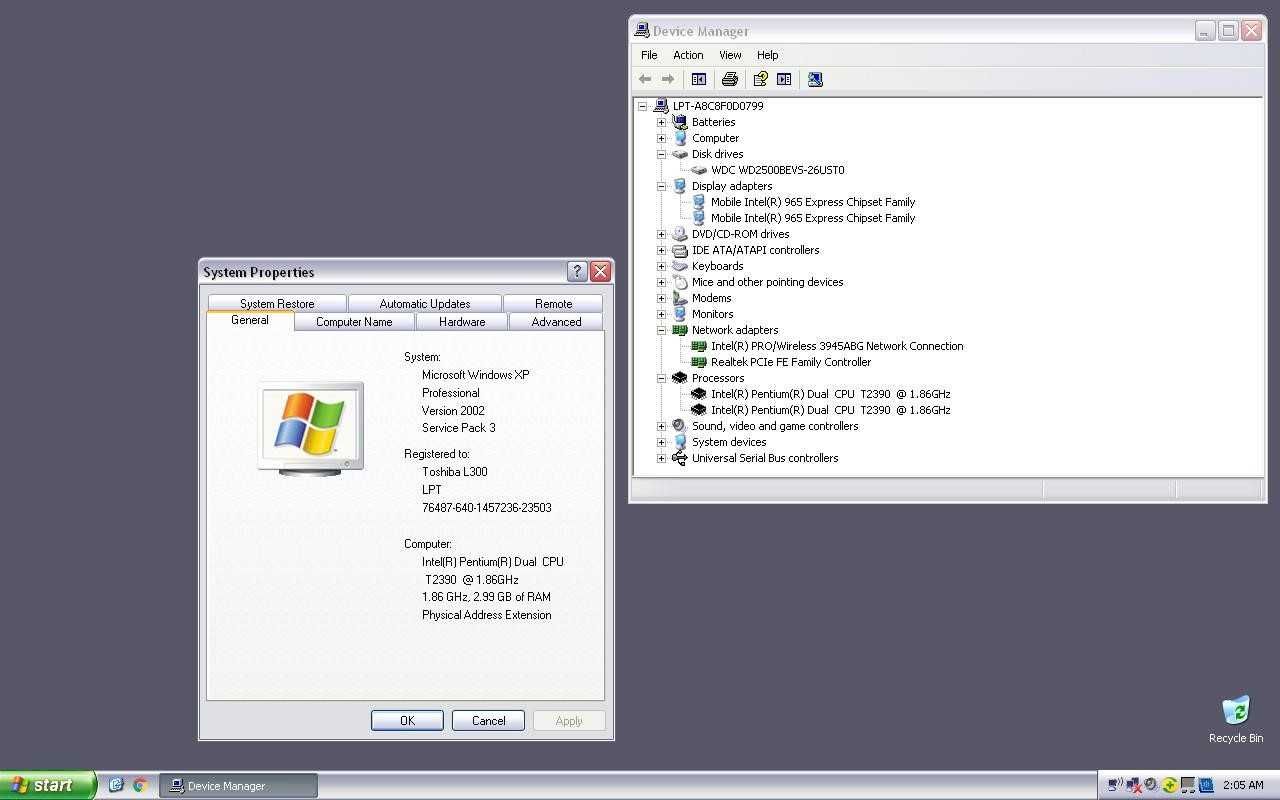Collapse the Disk drives node
The height and width of the screenshot is (800, 1280).
tap(661, 154)
